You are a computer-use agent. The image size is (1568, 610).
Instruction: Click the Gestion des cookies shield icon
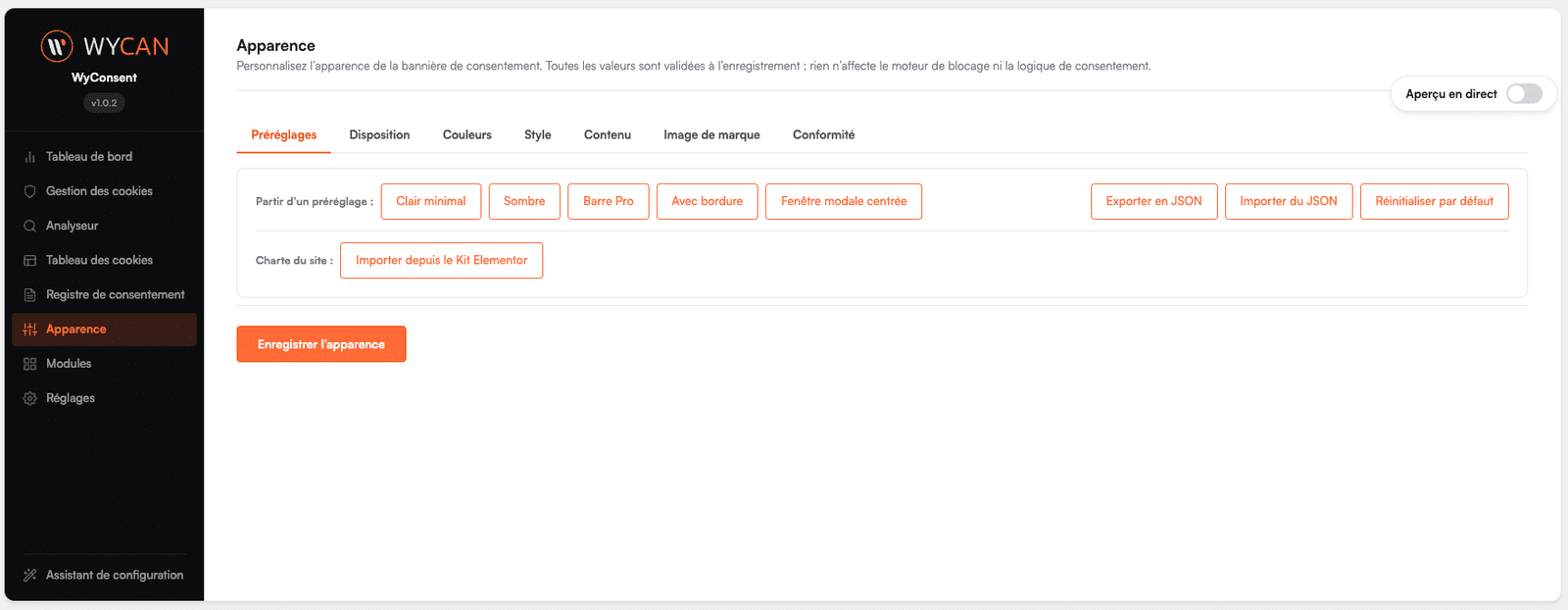pos(30,191)
